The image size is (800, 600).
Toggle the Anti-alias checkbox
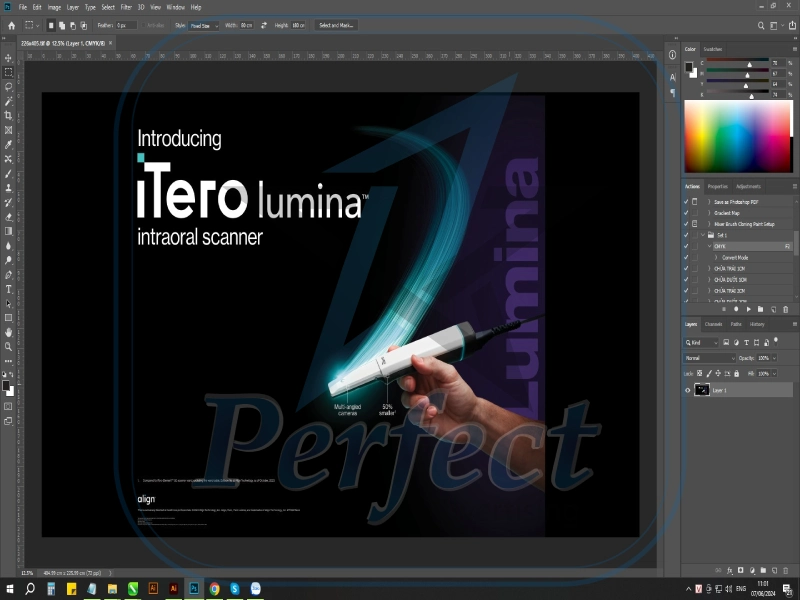tap(144, 25)
